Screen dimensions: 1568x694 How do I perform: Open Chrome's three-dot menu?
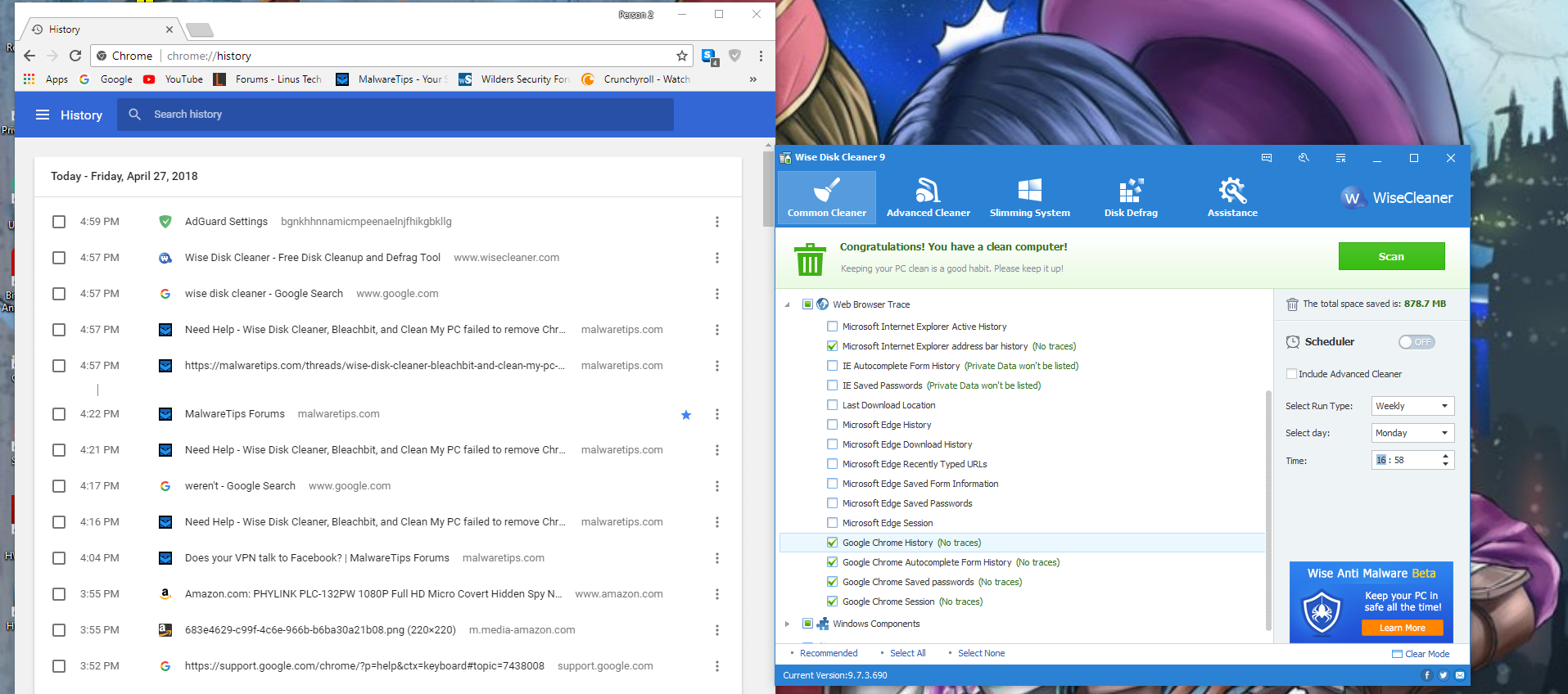[x=761, y=56]
